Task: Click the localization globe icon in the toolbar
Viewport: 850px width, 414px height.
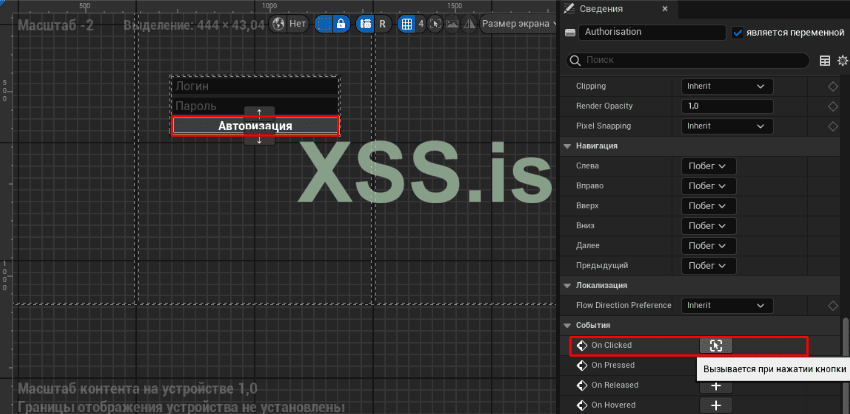Action: coord(279,24)
